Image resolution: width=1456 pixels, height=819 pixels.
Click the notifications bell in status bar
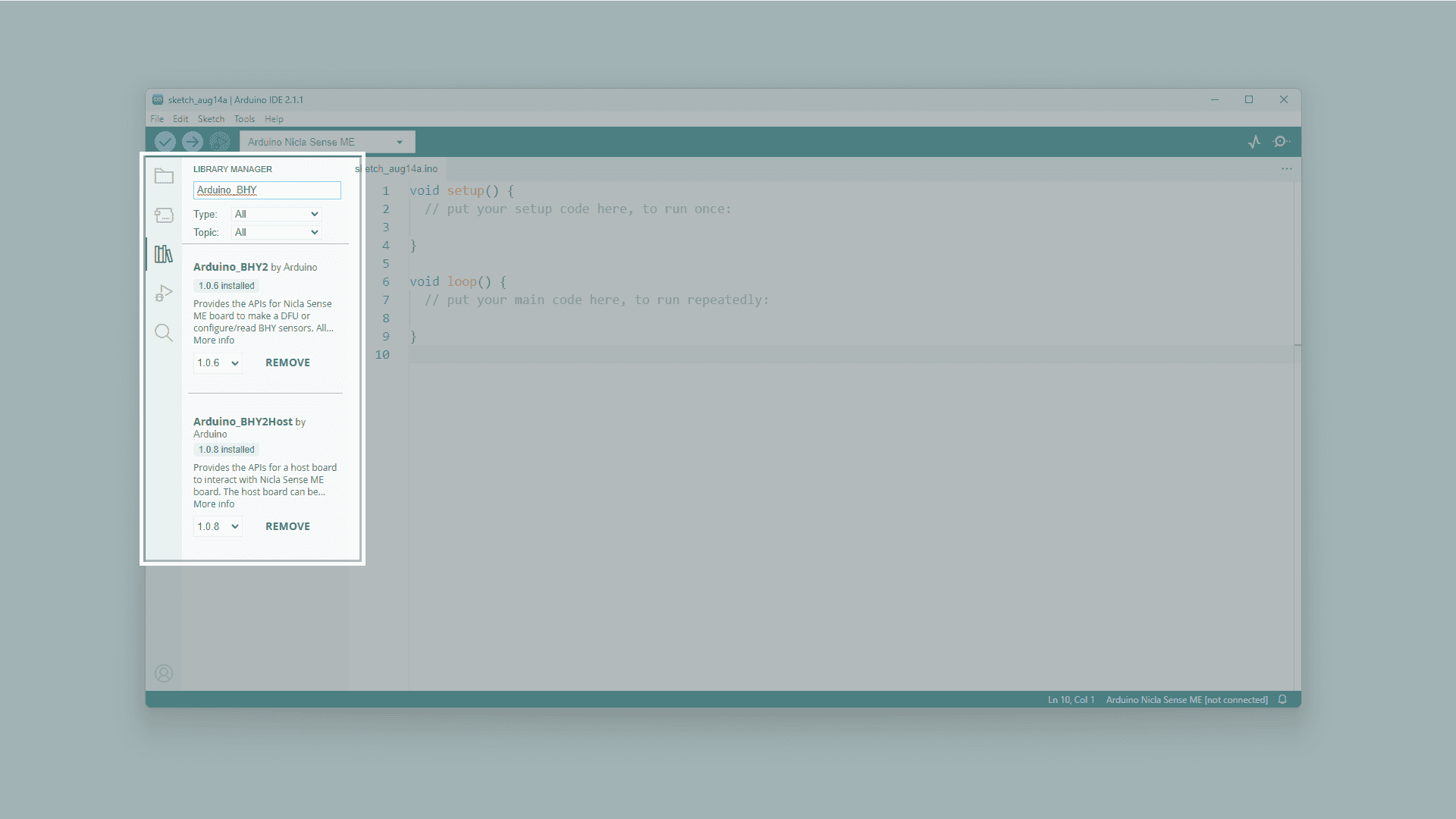1282,700
